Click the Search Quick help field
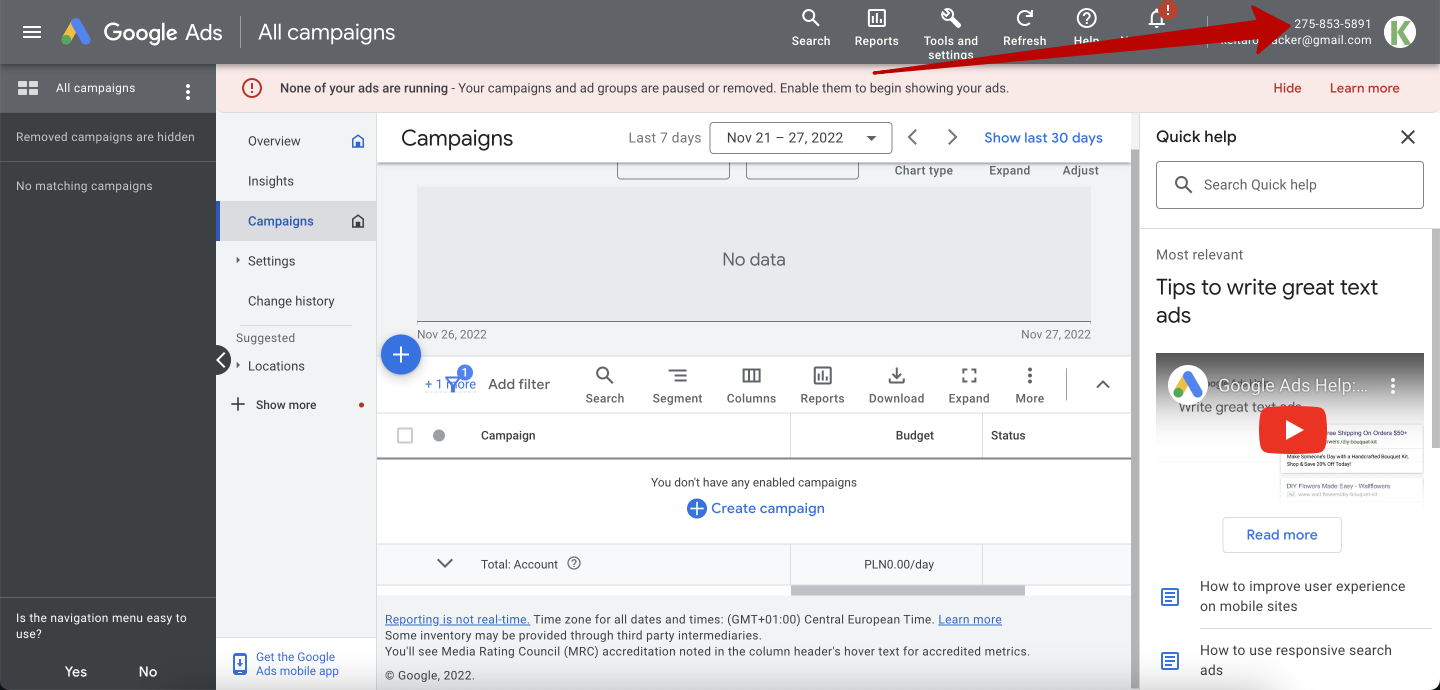1440x690 pixels. pyautogui.click(x=1290, y=185)
